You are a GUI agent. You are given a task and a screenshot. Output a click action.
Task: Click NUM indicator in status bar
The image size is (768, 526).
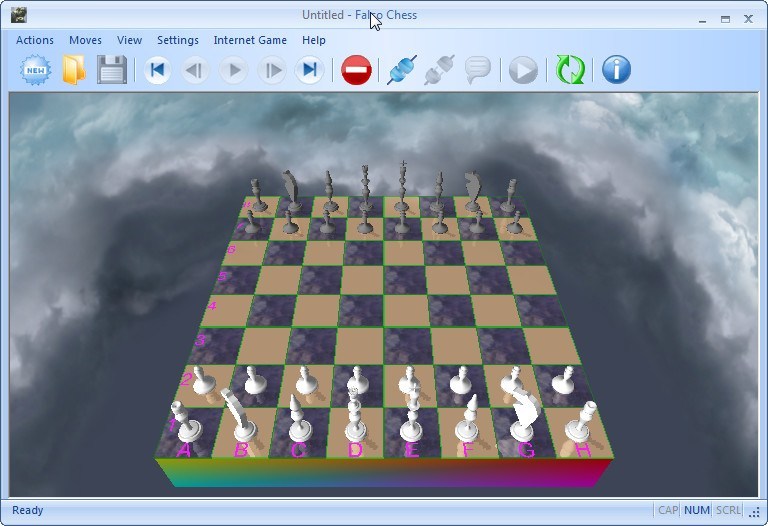coord(697,510)
